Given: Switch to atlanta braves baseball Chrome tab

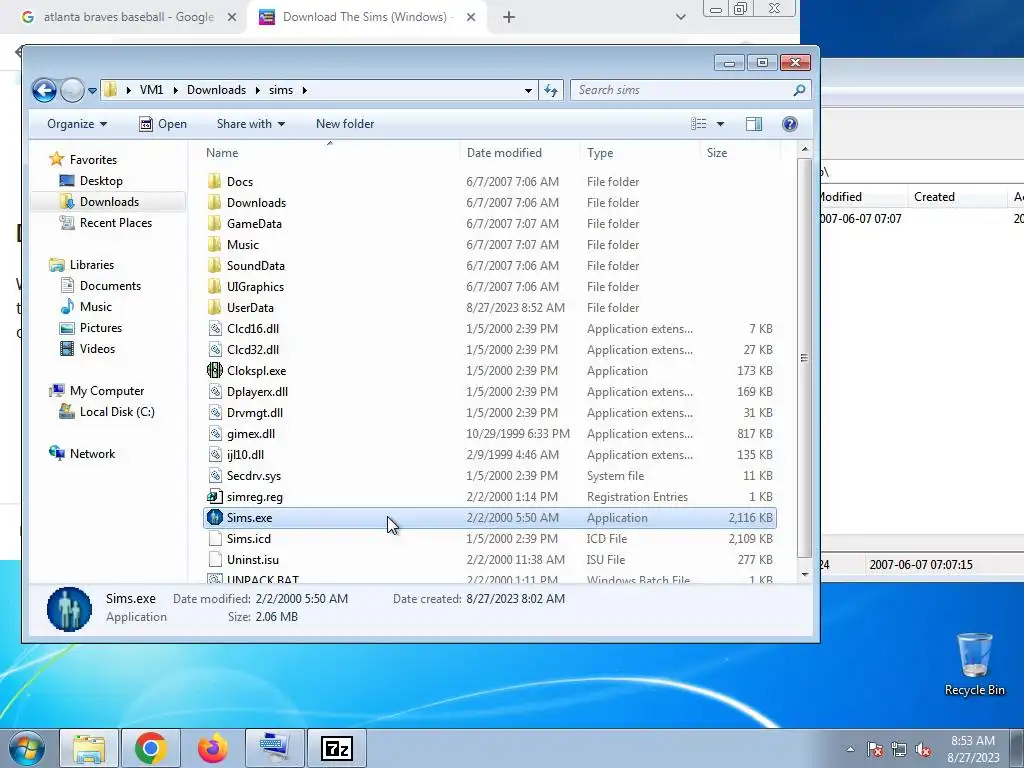Looking at the screenshot, I should pos(128,17).
